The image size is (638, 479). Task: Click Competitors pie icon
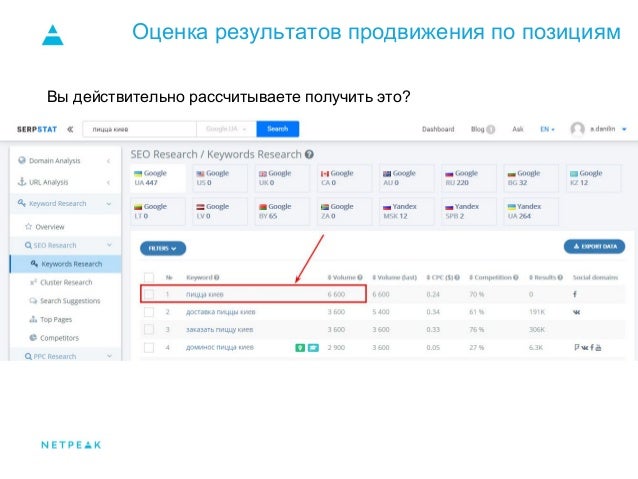(x=33, y=337)
